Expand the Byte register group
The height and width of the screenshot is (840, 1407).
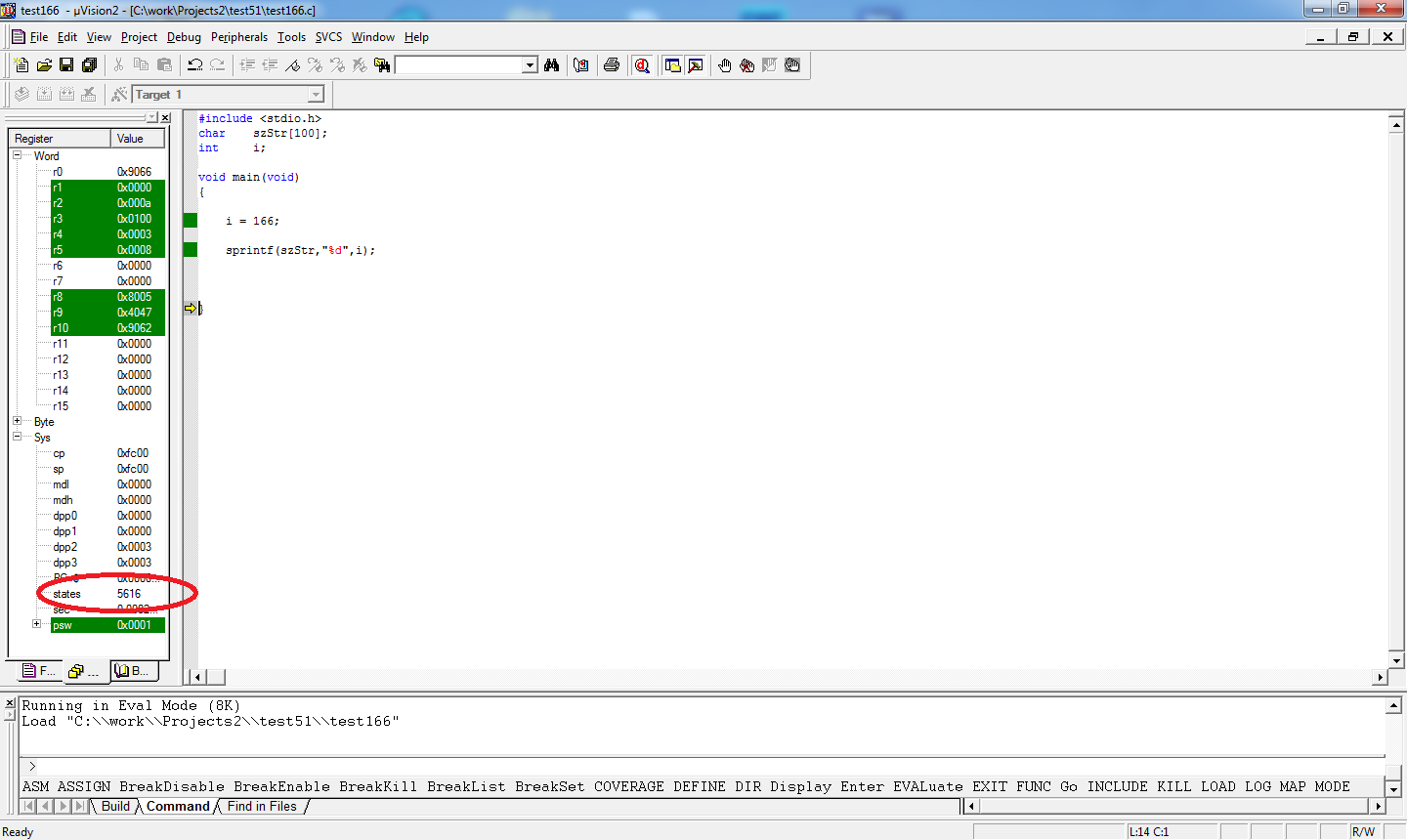pos(17,421)
